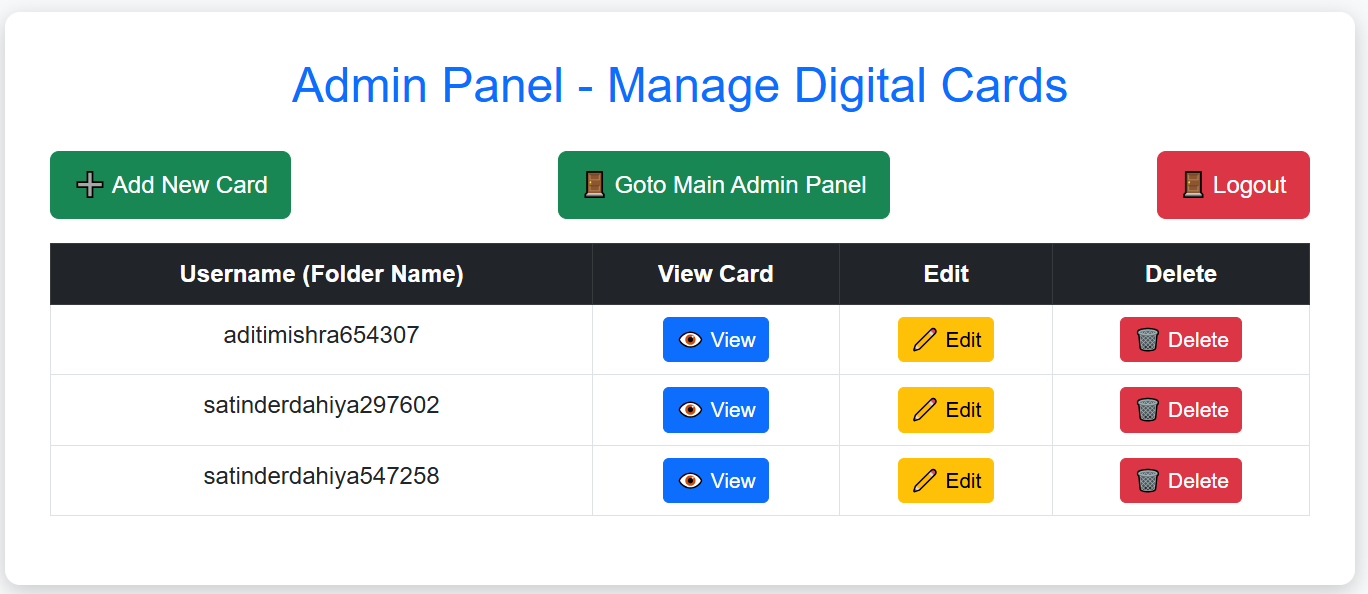Click the eye icon for satinderdahiya297602's card

(x=691, y=410)
